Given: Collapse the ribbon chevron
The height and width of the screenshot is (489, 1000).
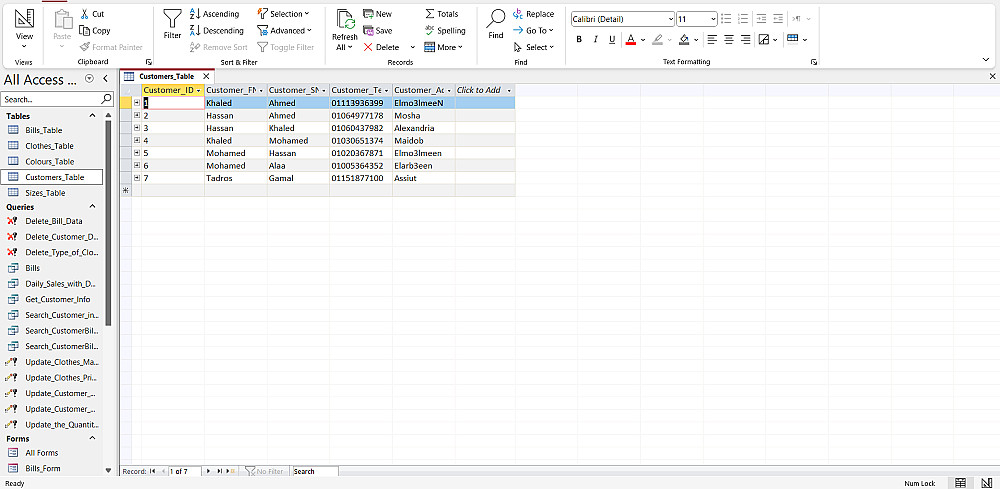Looking at the screenshot, I should [986, 59].
